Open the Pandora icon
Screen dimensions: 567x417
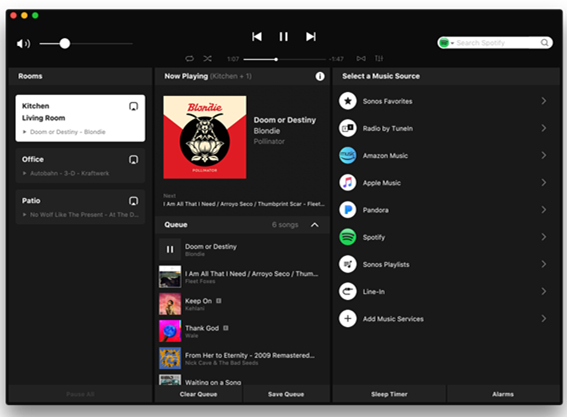click(x=348, y=210)
